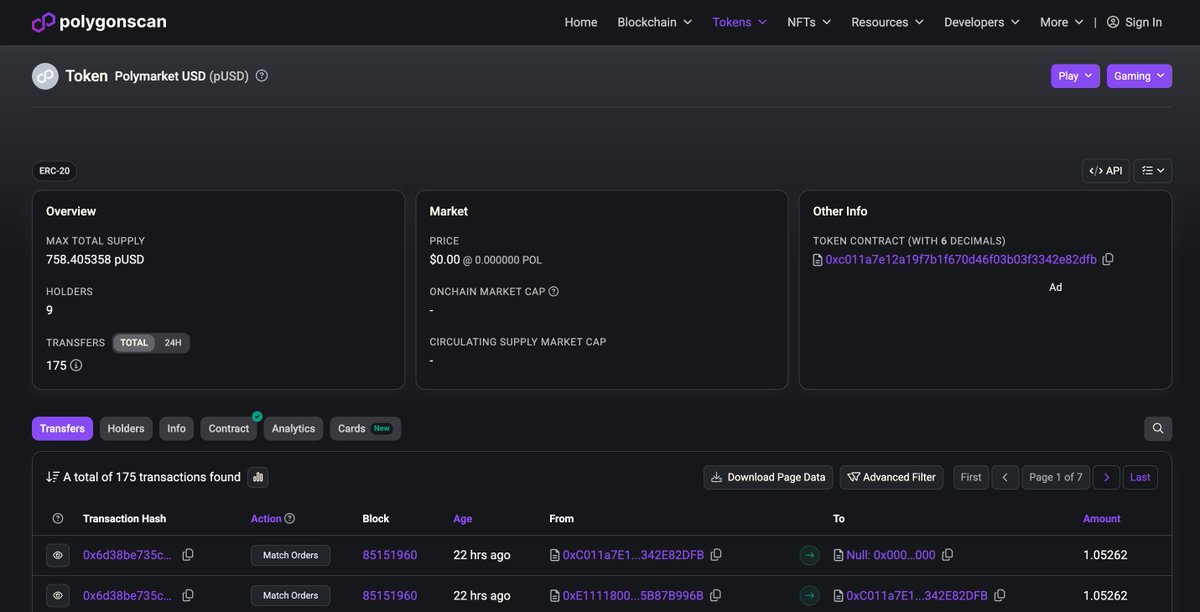
Task: Copy the Null address in To column
Action: 948,555
